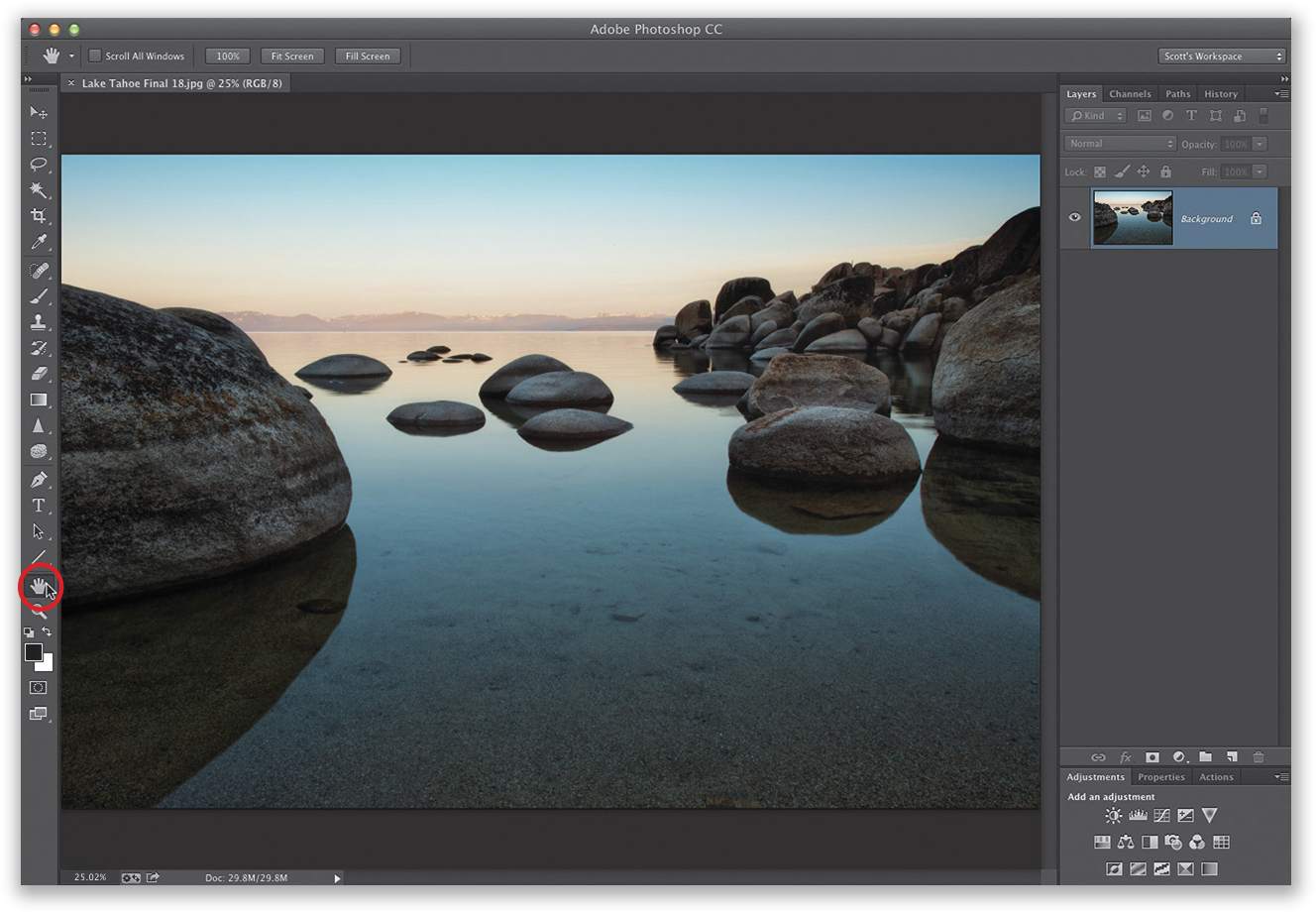
Task: Toggle Quick Mask mode
Action: point(39,687)
